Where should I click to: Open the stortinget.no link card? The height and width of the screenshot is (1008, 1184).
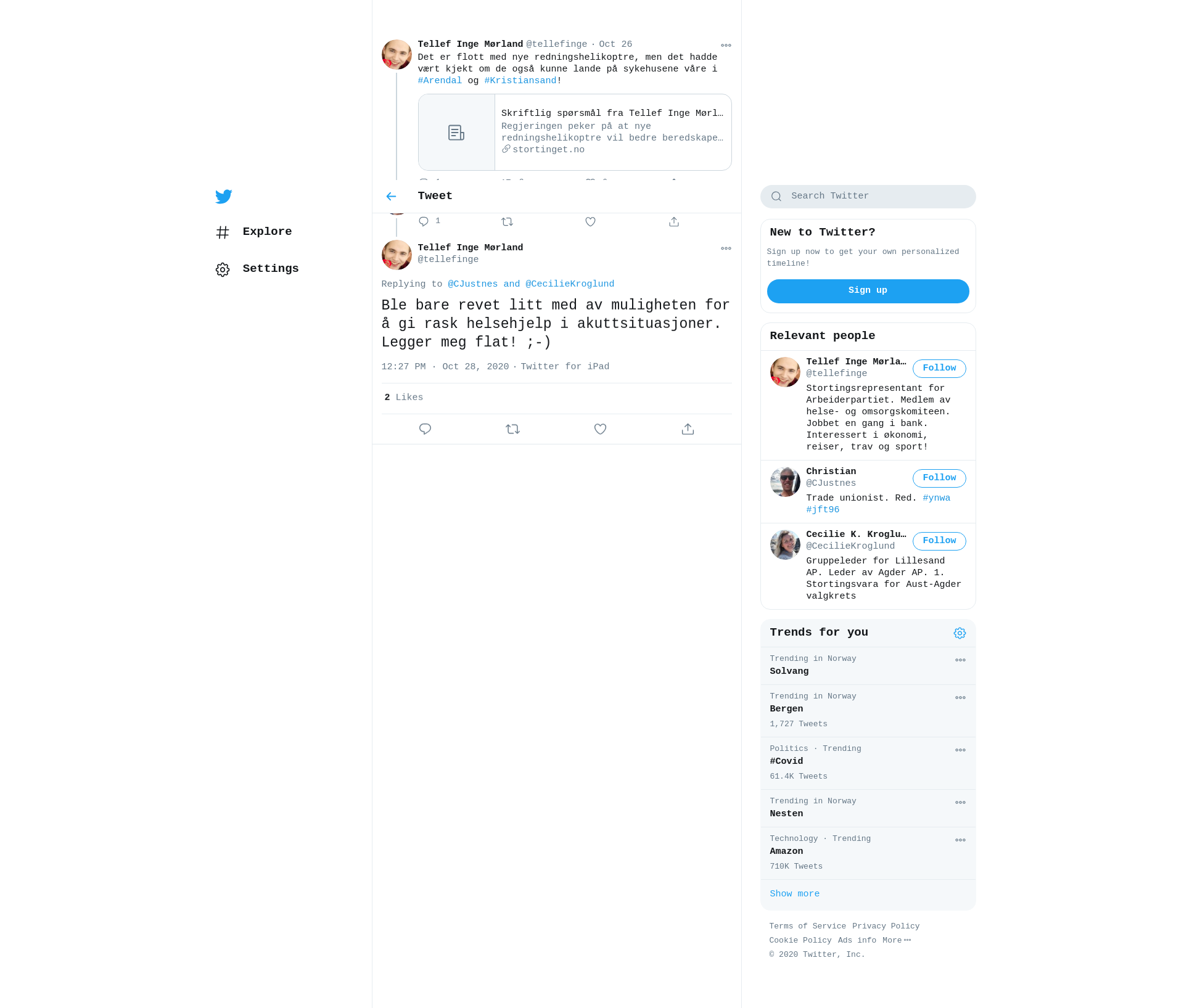coord(575,132)
